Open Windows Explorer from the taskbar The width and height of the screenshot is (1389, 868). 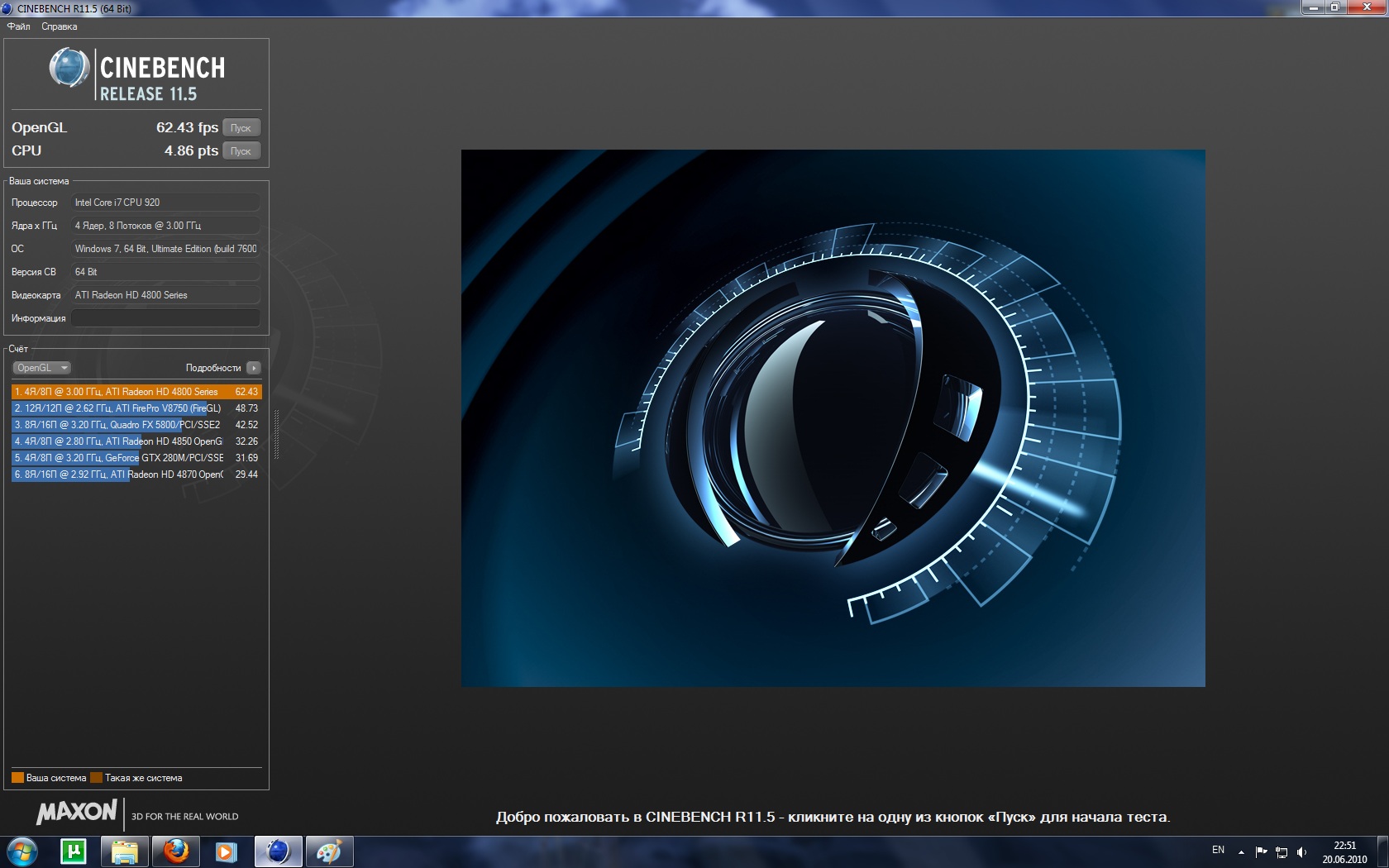tap(125, 851)
